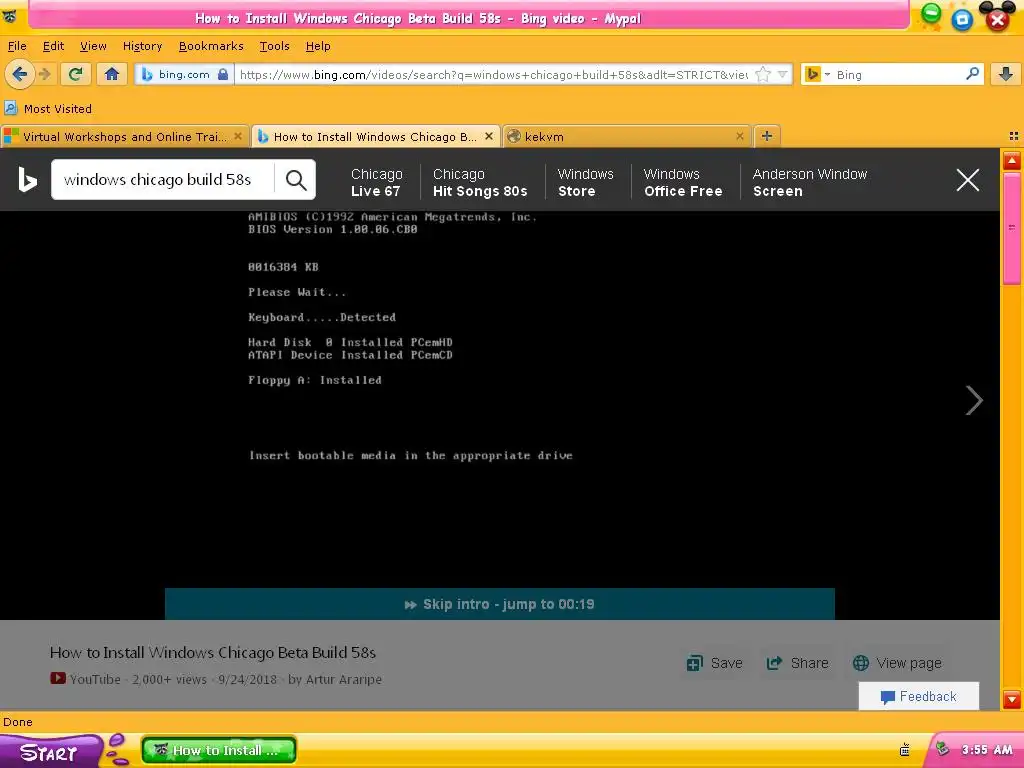The height and width of the screenshot is (768, 1024).
Task: Click the Mypal icon in title bar
Action: (10, 16)
